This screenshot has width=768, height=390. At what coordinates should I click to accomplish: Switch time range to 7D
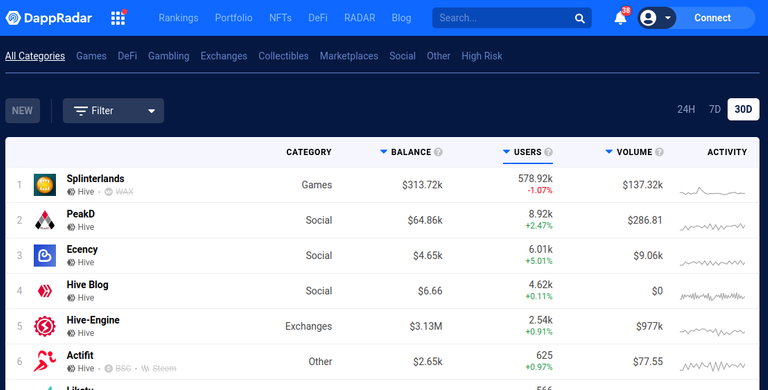(x=715, y=109)
